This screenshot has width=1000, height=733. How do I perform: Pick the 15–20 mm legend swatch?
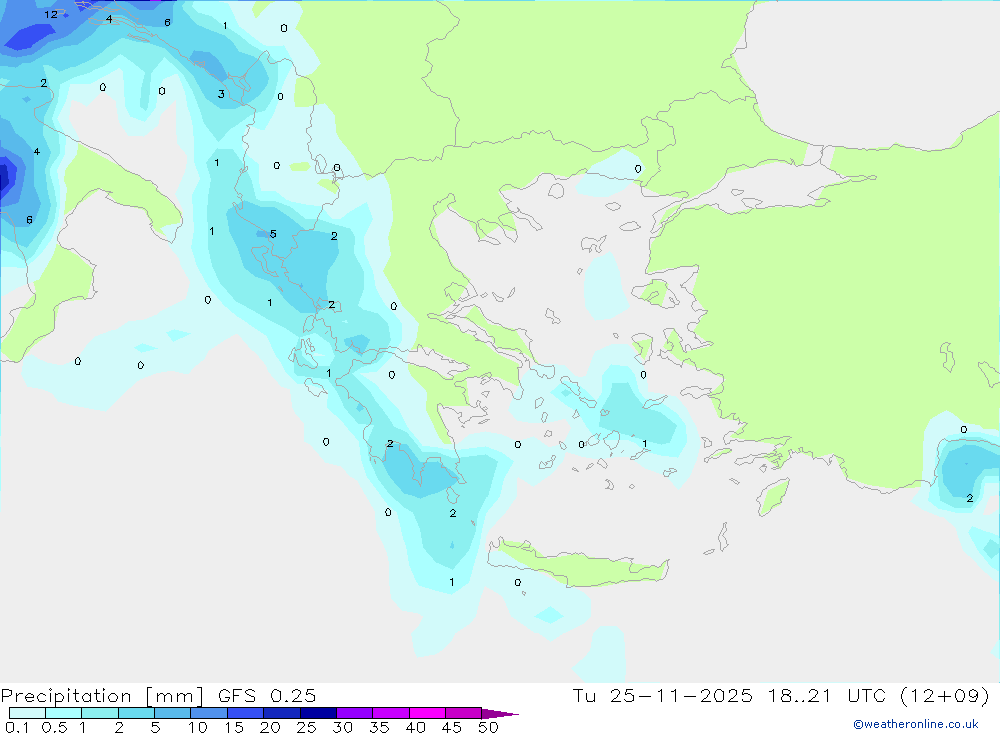[x=246, y=713]
